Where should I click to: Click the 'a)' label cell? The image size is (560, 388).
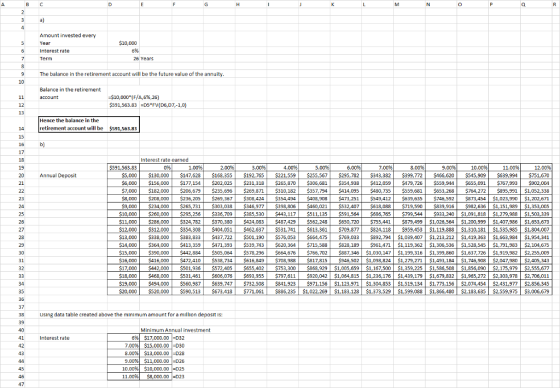click(x=42, y=20)
